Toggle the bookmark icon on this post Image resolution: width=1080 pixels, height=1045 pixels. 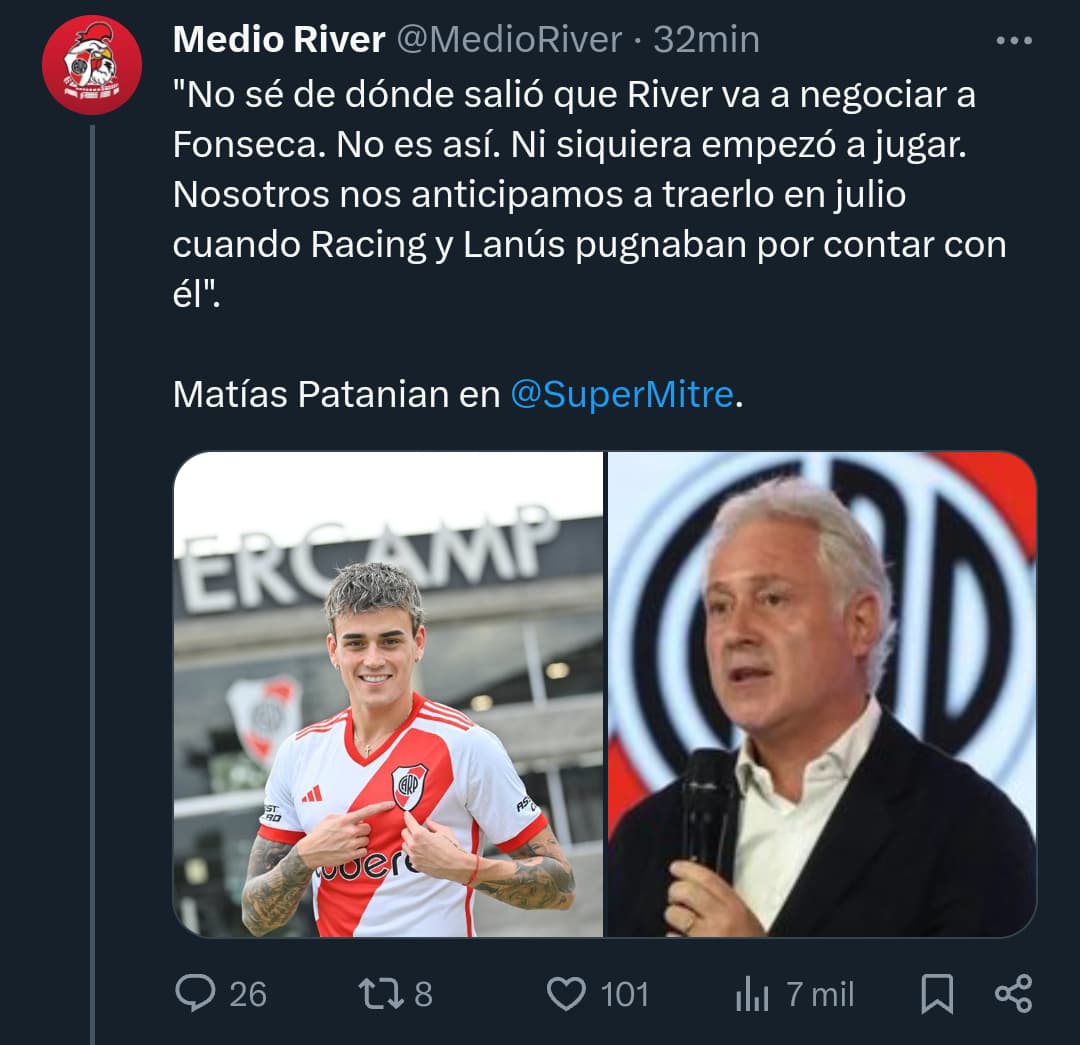[x=937, y=994]
